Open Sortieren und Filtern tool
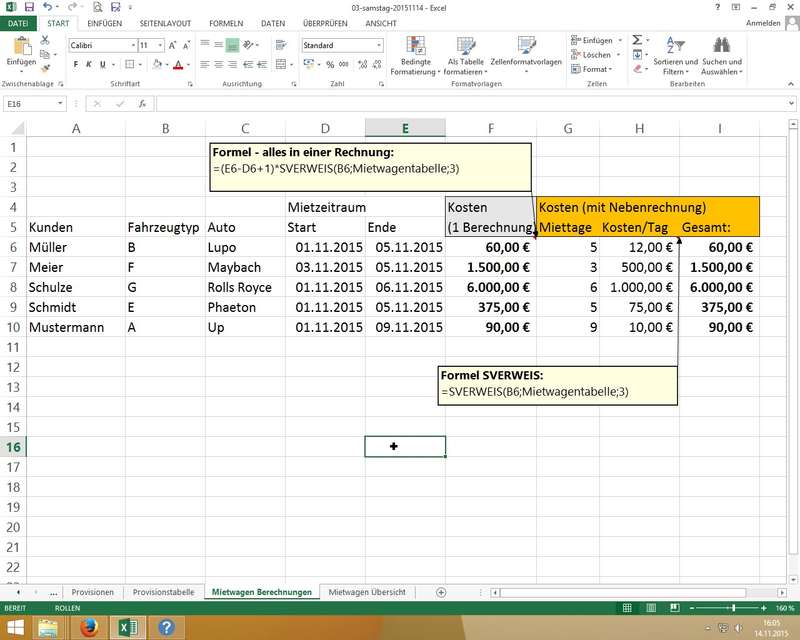Screen dimensions: 800x640 coord(674,45)
